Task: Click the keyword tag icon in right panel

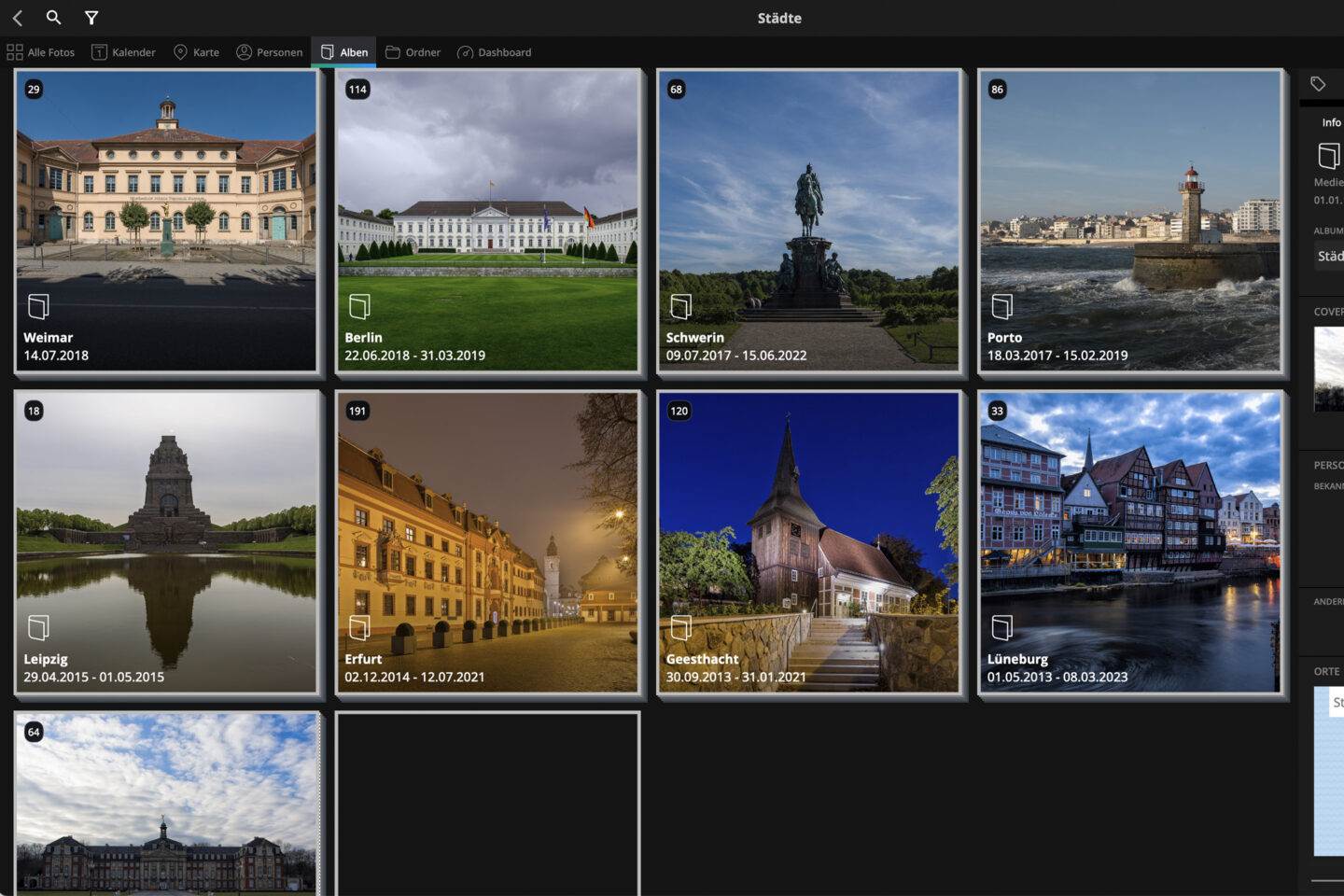Action: coord(1320,83)
